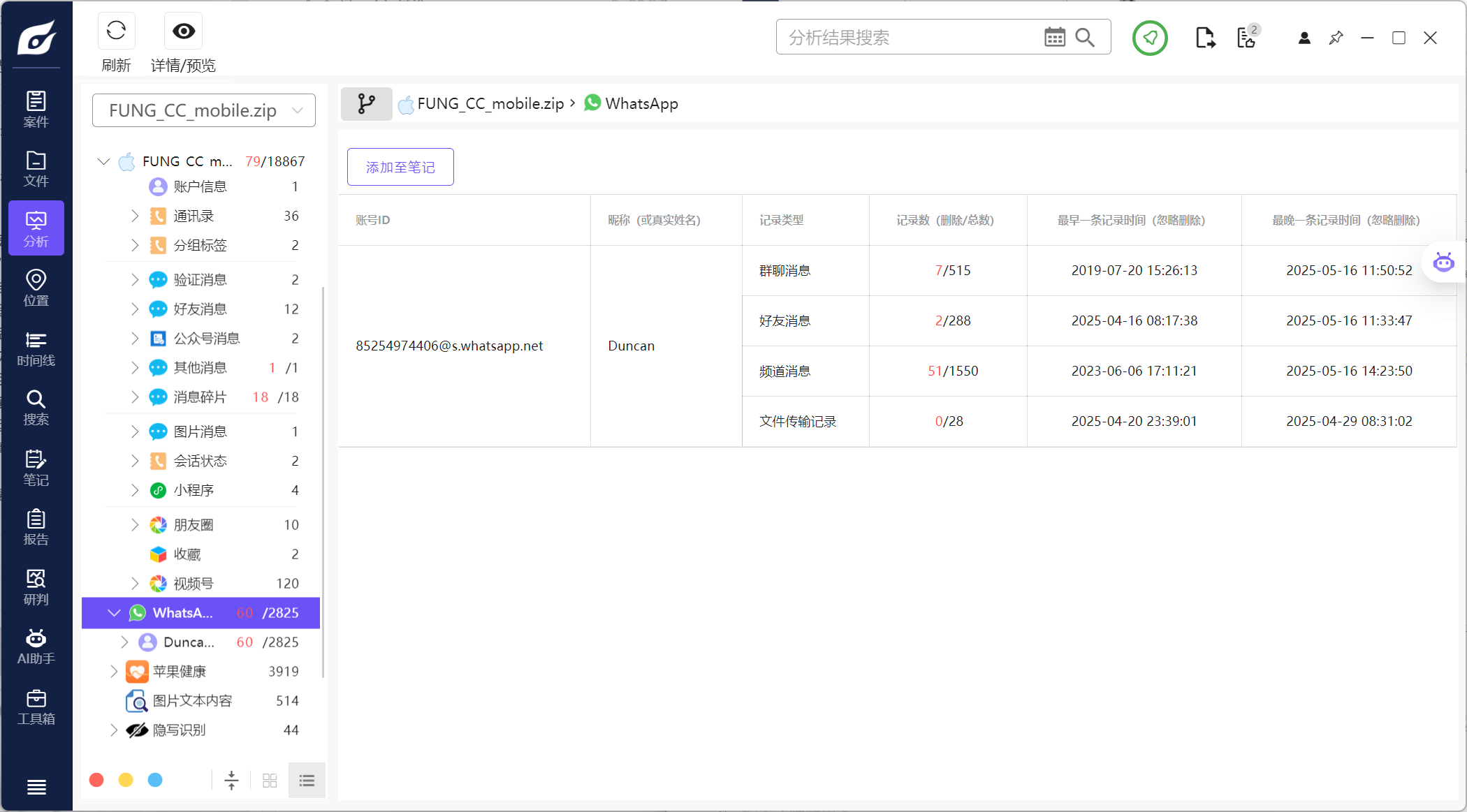
Task: Click FUNG_CC_mobile.zip breadcrumb link
Action: 490,104
